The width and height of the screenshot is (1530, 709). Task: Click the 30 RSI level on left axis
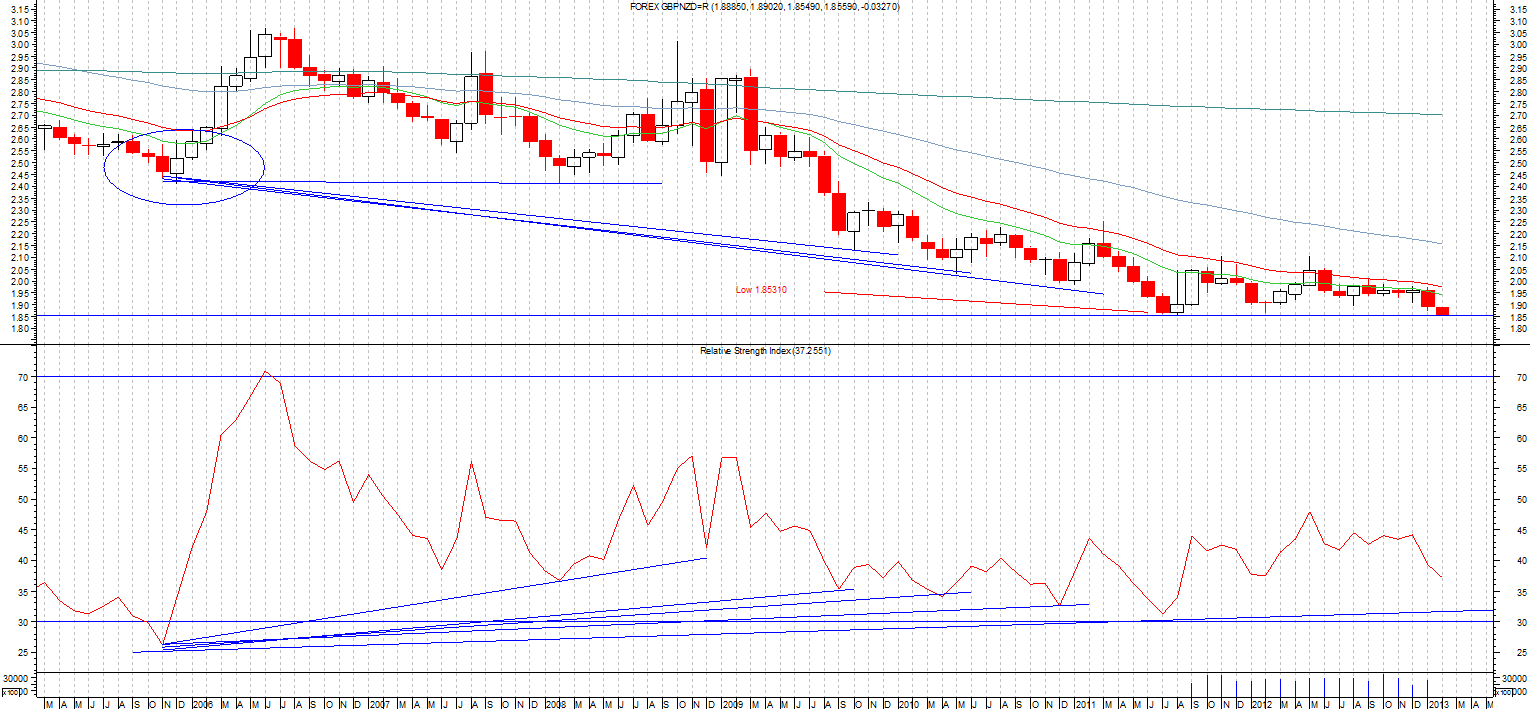click(x=18, y=622)
